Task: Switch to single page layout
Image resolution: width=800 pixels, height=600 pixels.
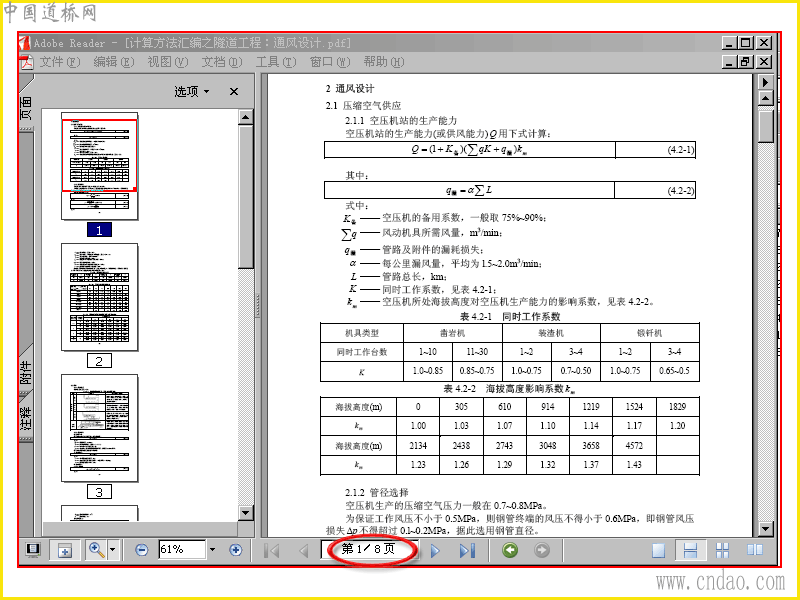Action: pos(659,551)
